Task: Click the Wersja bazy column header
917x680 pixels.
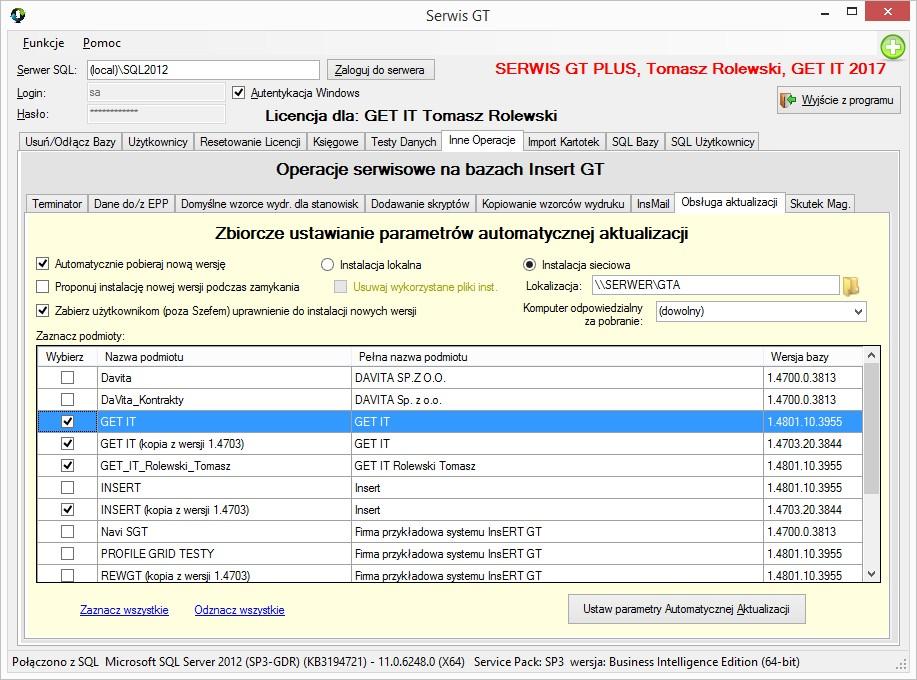Action: click(813, 357)
